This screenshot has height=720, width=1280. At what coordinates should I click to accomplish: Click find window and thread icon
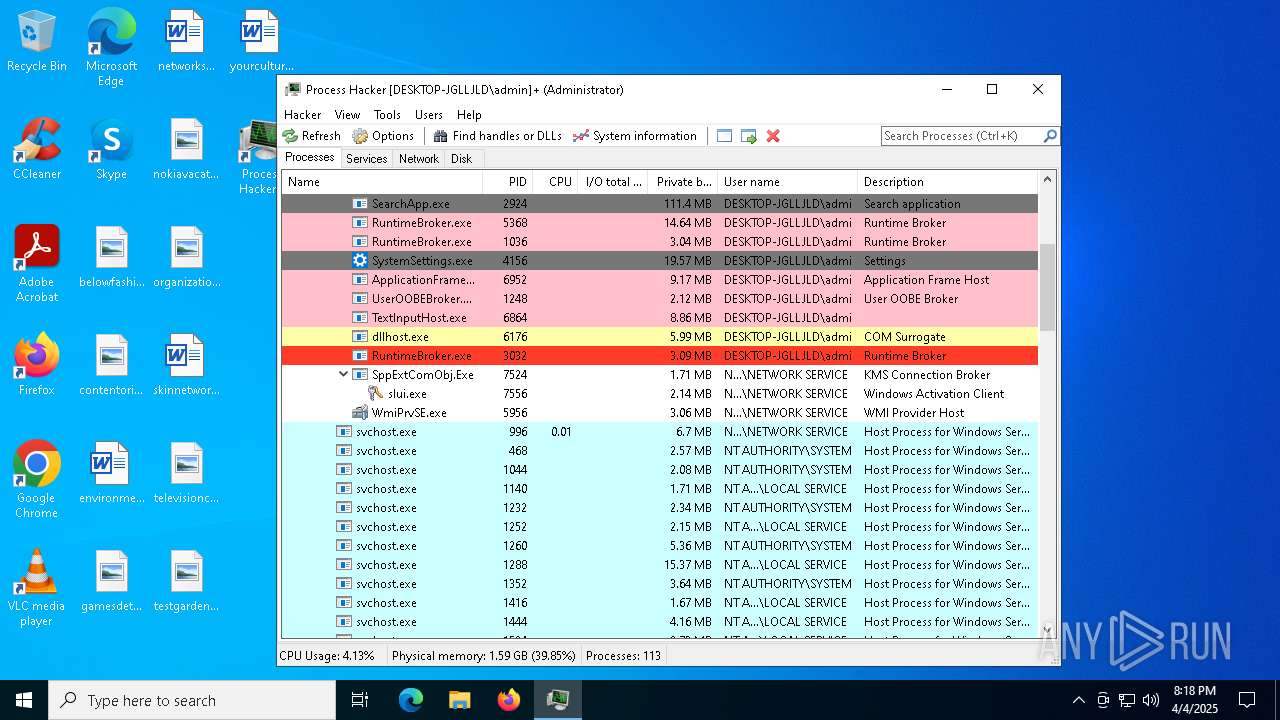click(749, 136)
